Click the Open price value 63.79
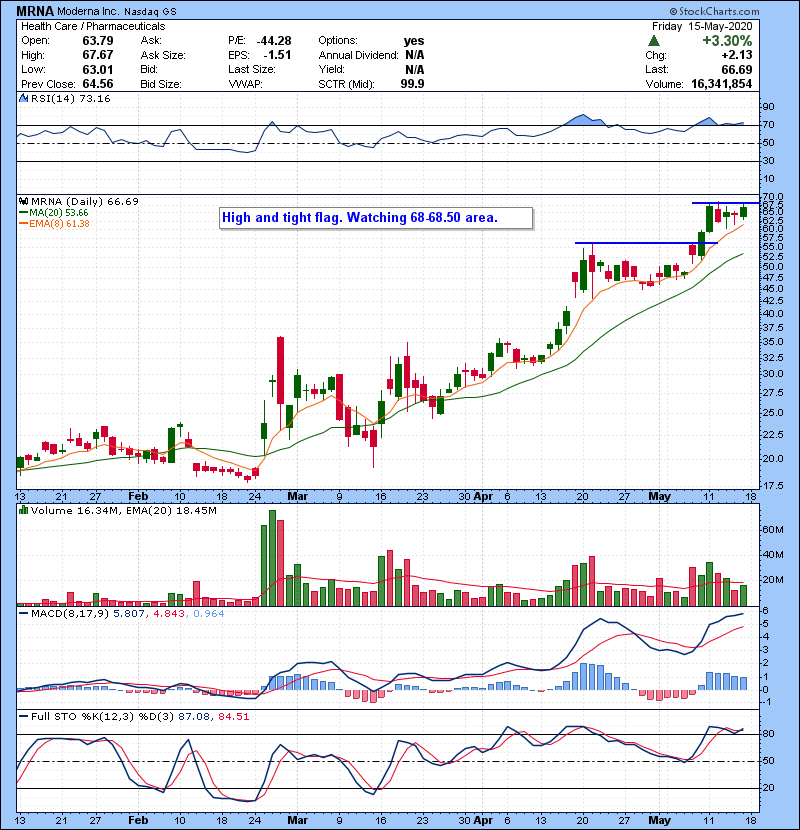Screen dimensions: 800x830 [98, 41]
